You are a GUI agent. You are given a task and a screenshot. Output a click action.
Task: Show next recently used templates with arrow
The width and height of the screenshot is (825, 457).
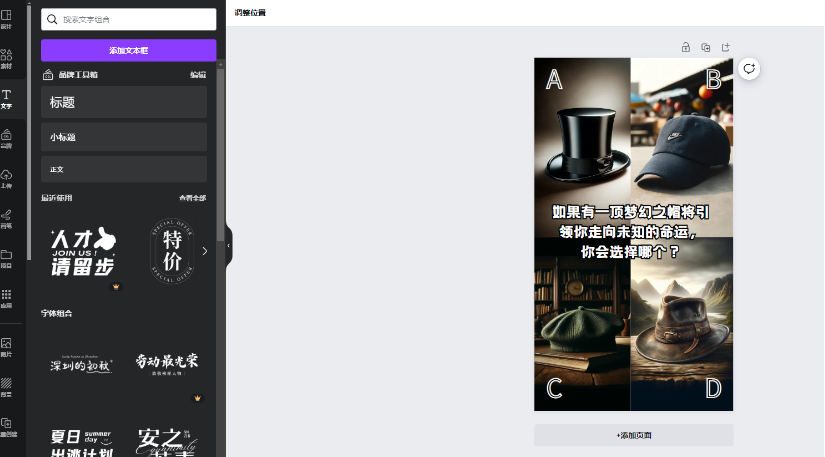click(x=205, y=251)
